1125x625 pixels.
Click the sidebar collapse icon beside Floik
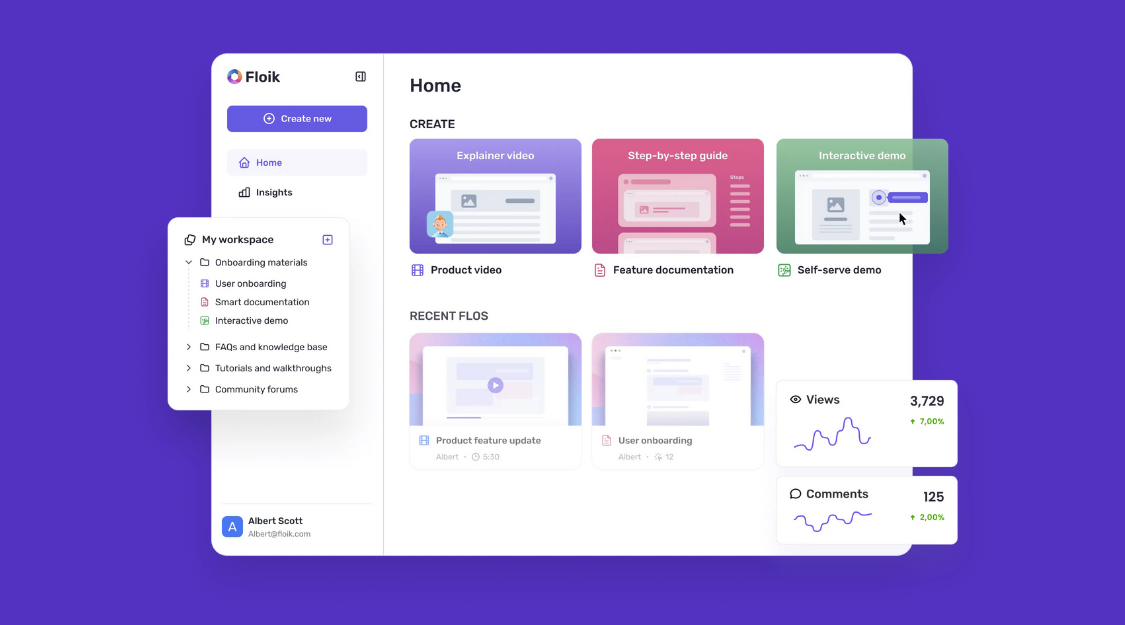[x=360, y=76]
